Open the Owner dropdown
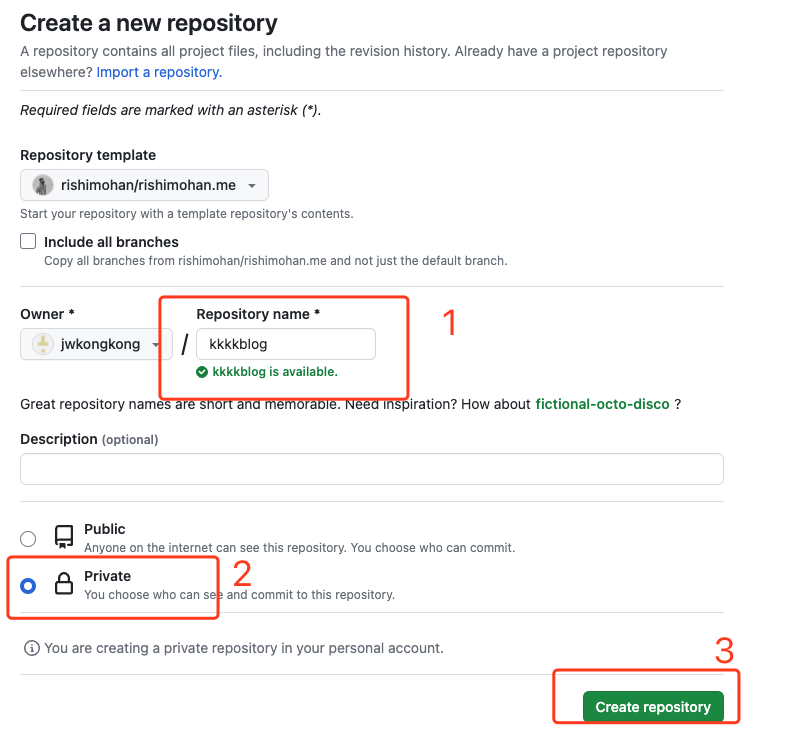The width and height of the screenshot is (787, 729). (x=95, y=344)
